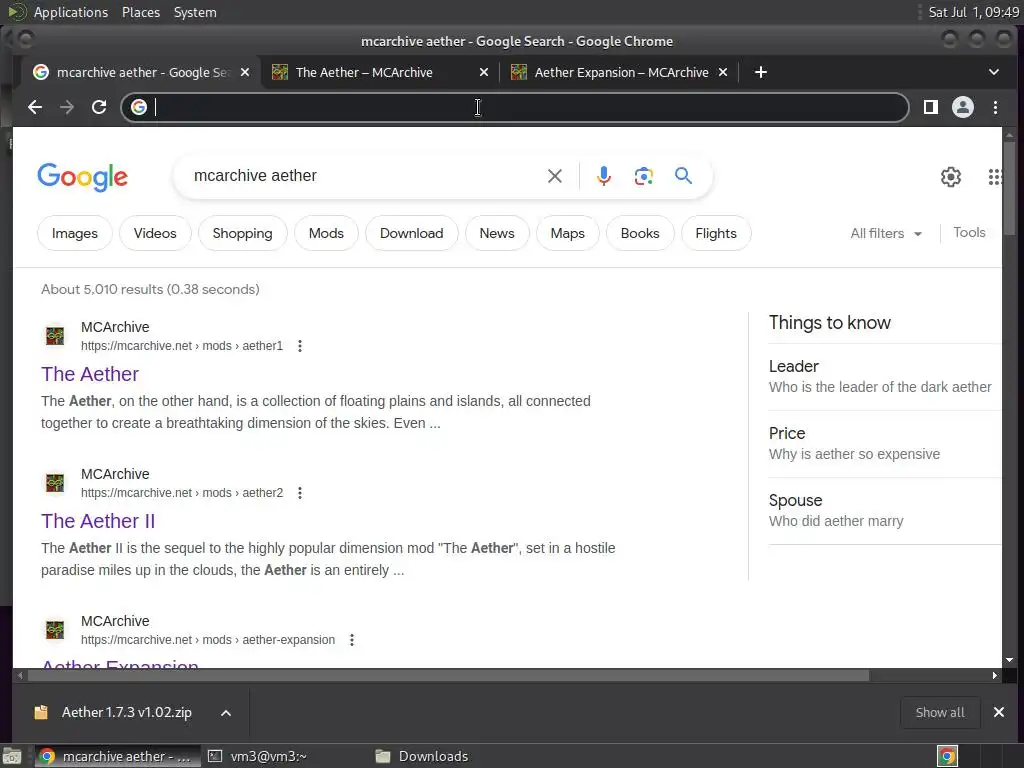The height and width of the screenshot is (768, 1024).
Task: Open the Chrome side panel icon
Action: 931,107
